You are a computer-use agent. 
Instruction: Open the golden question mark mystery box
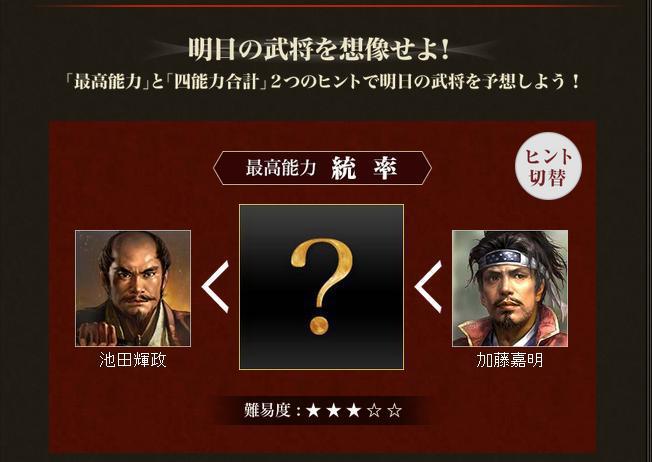tap(321, 287)
